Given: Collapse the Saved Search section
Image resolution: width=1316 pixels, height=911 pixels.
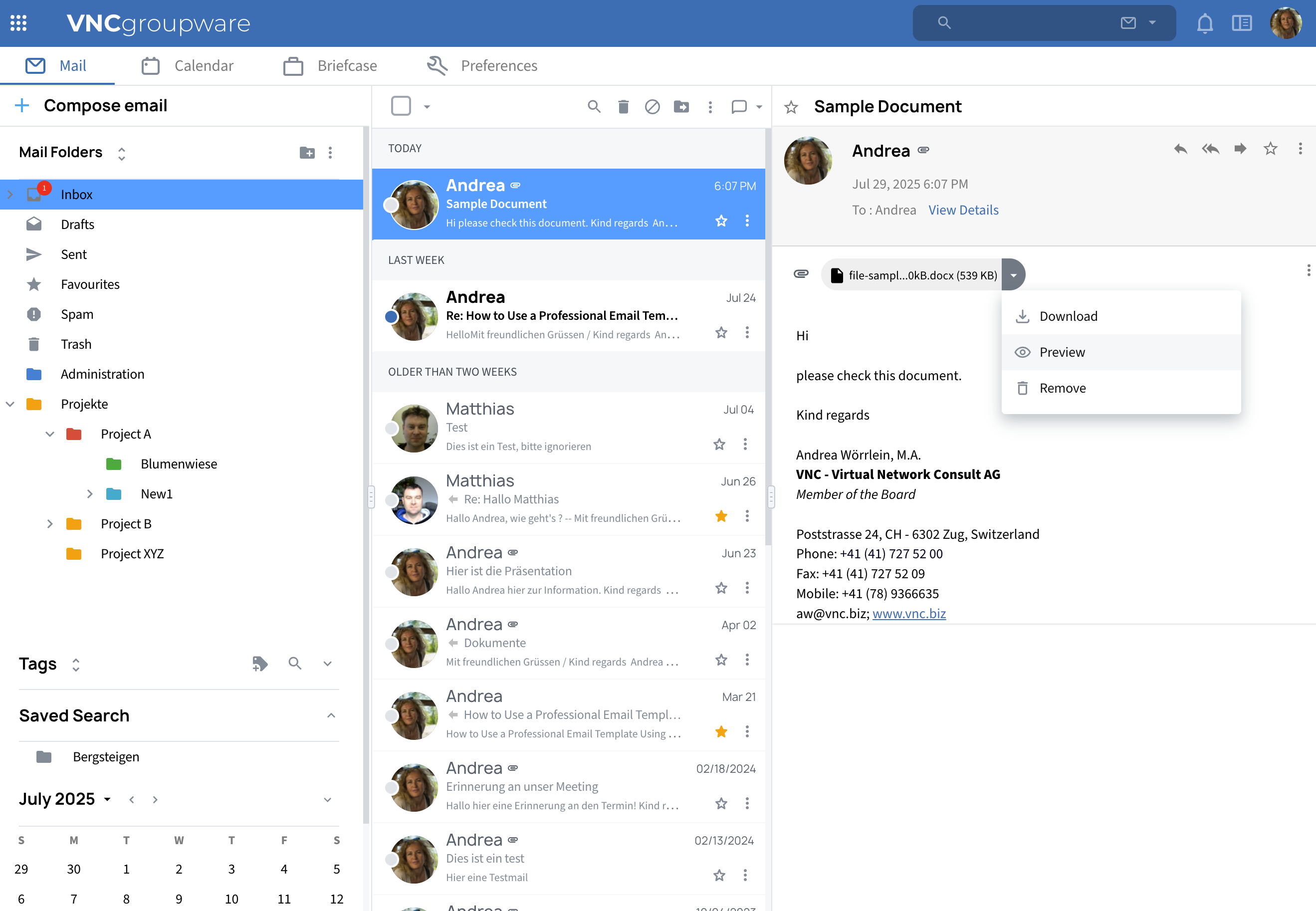Looking at the screenshot, I should point(331,716).
